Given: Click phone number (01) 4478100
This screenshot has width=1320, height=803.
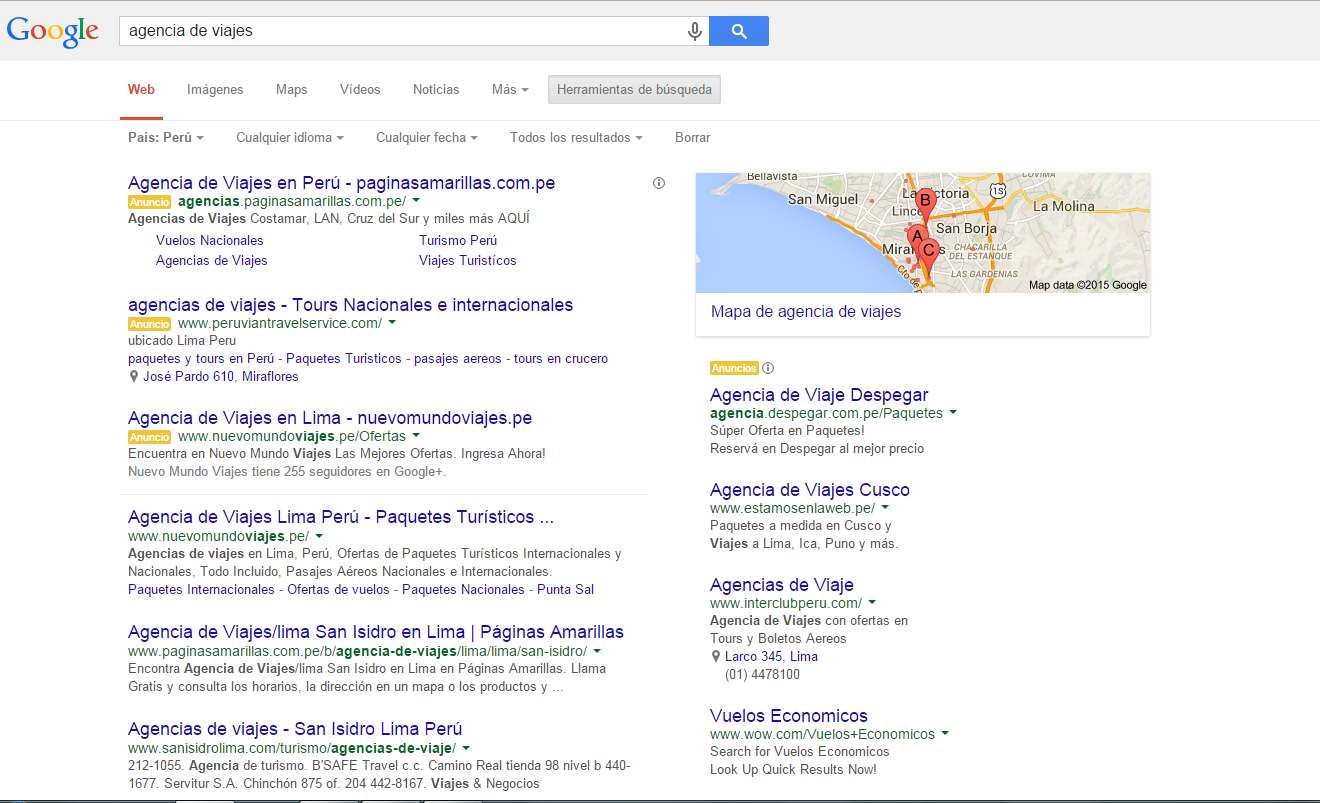Looking at the screenshot, I should coord(762,675).
